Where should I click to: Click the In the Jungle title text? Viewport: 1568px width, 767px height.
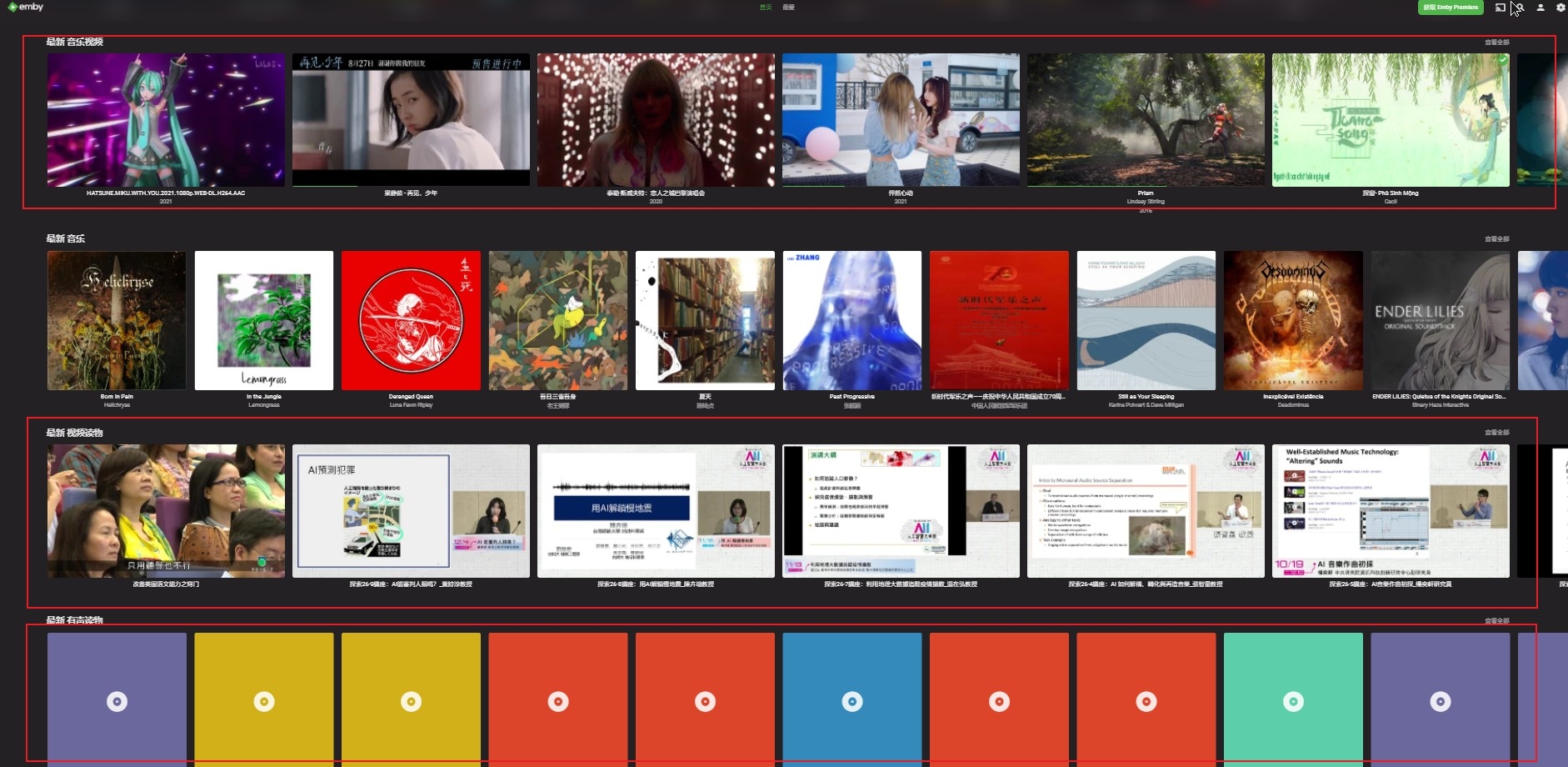264,397
